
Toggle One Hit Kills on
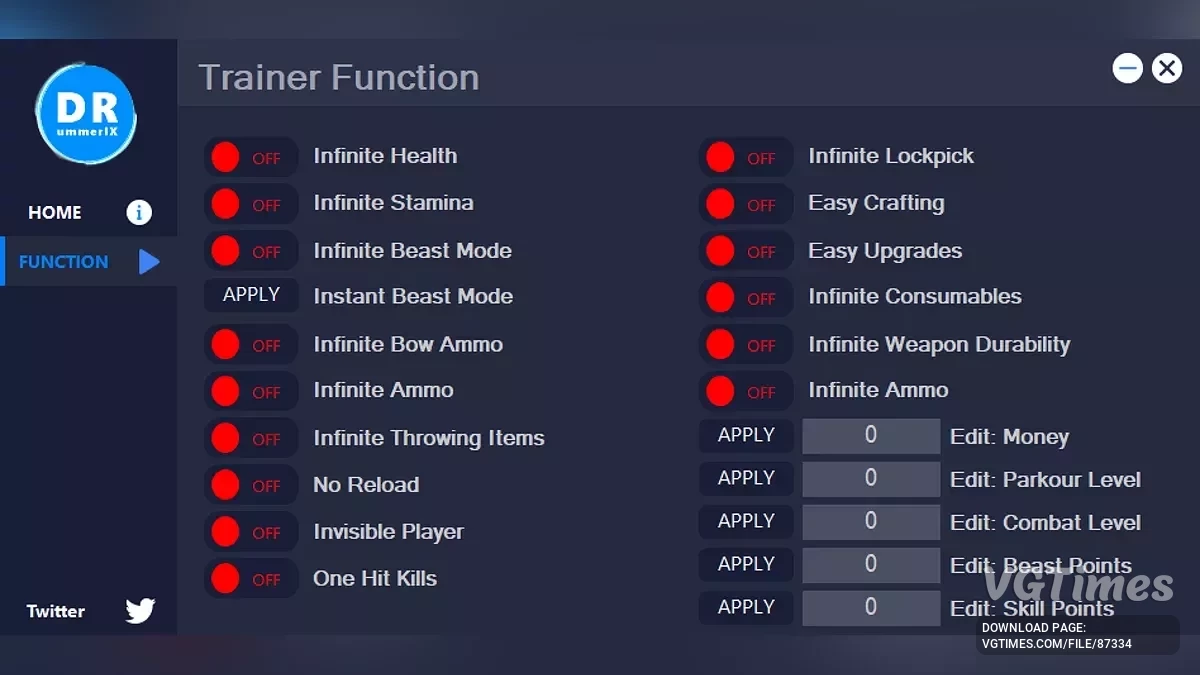(250, 579)
